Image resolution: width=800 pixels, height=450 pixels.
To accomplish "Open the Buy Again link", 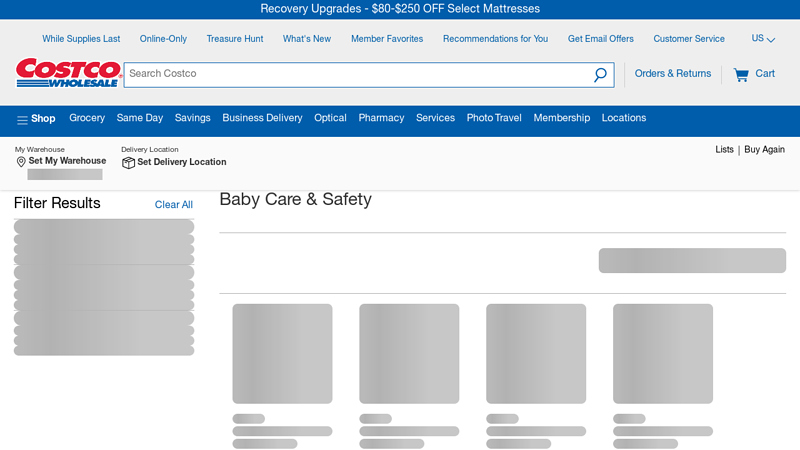I will click(x=764, y=149).
